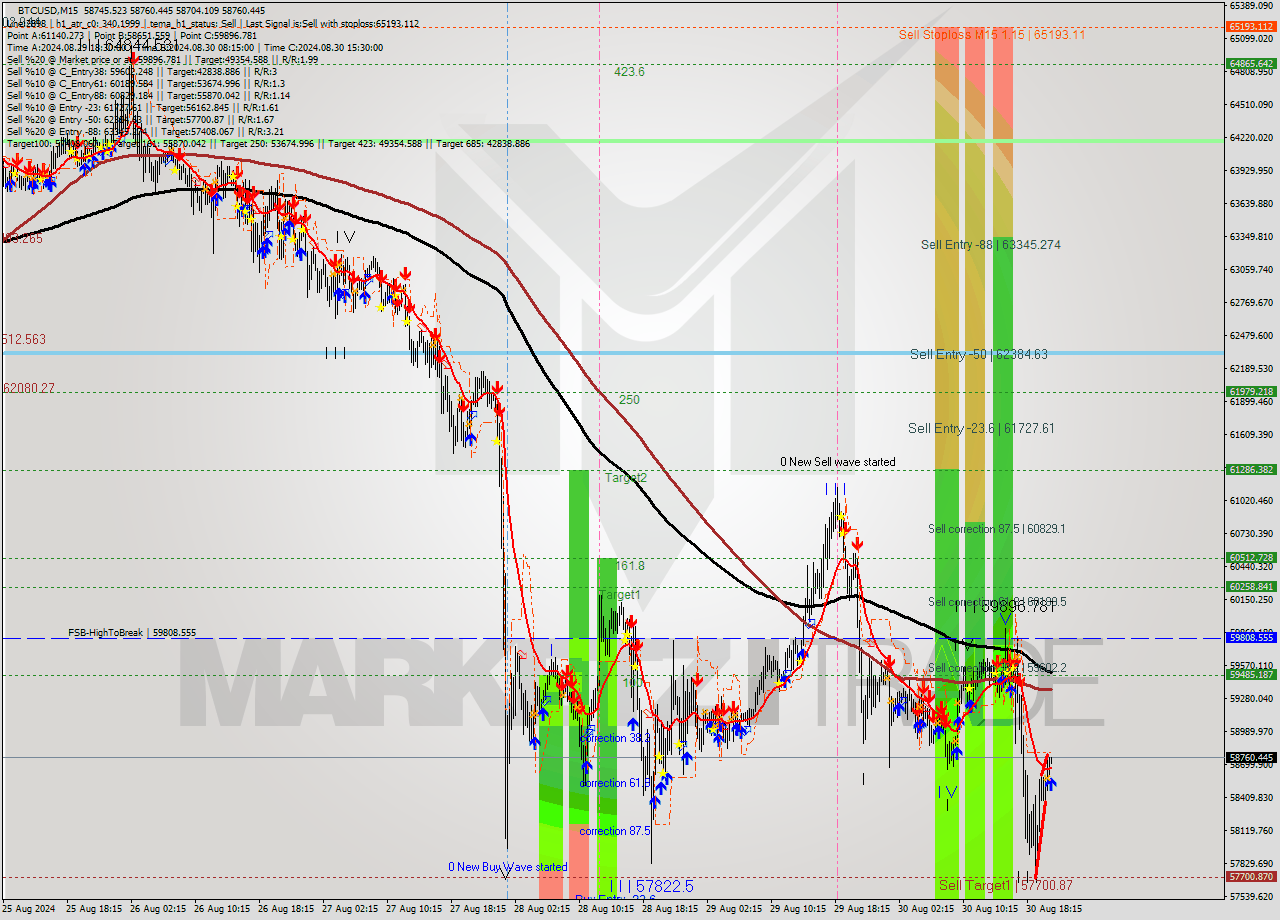Select the current price 58760.445 axis tag

[1251, 757]
